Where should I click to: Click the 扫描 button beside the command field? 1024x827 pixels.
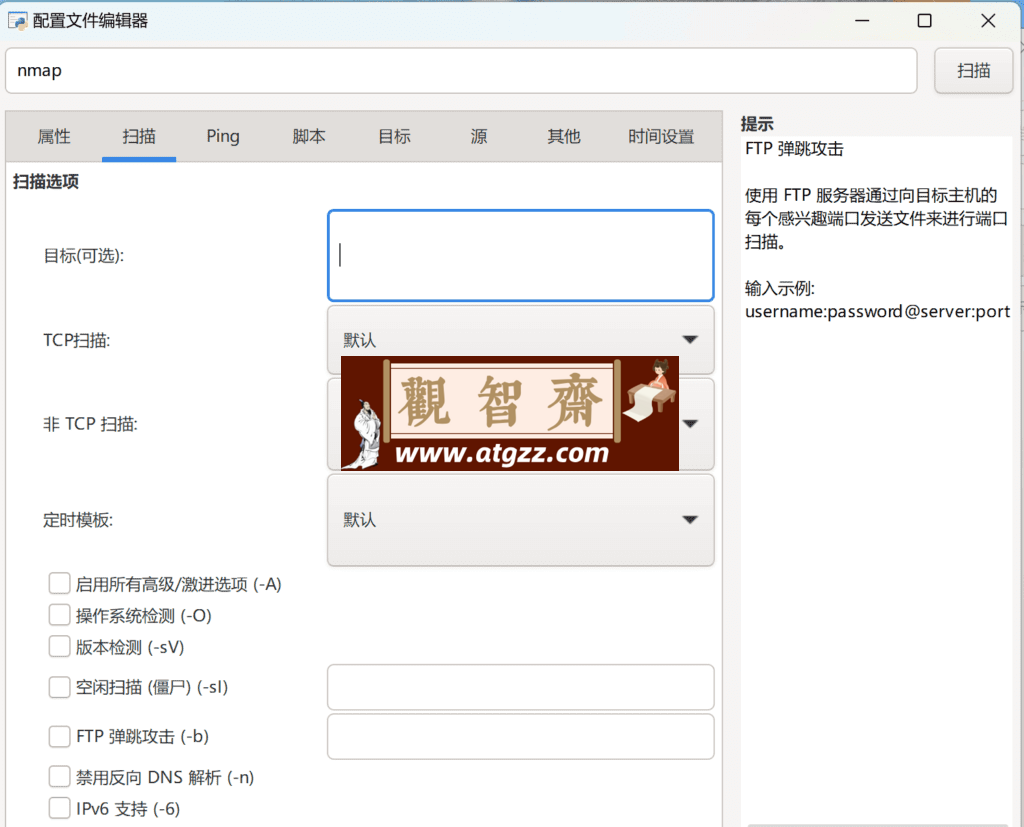974,71
